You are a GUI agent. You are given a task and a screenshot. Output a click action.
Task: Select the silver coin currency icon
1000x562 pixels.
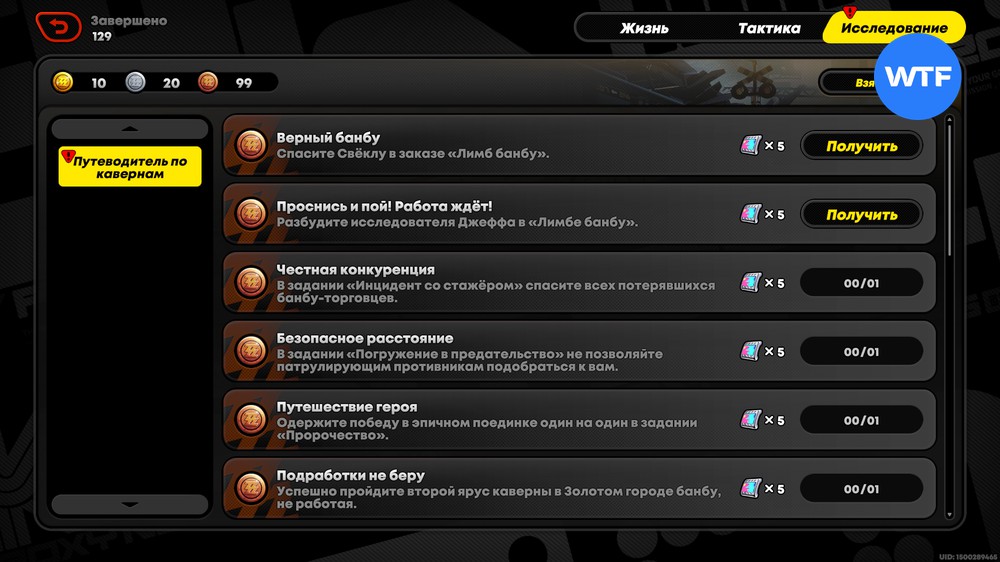[x=135, y=82]
